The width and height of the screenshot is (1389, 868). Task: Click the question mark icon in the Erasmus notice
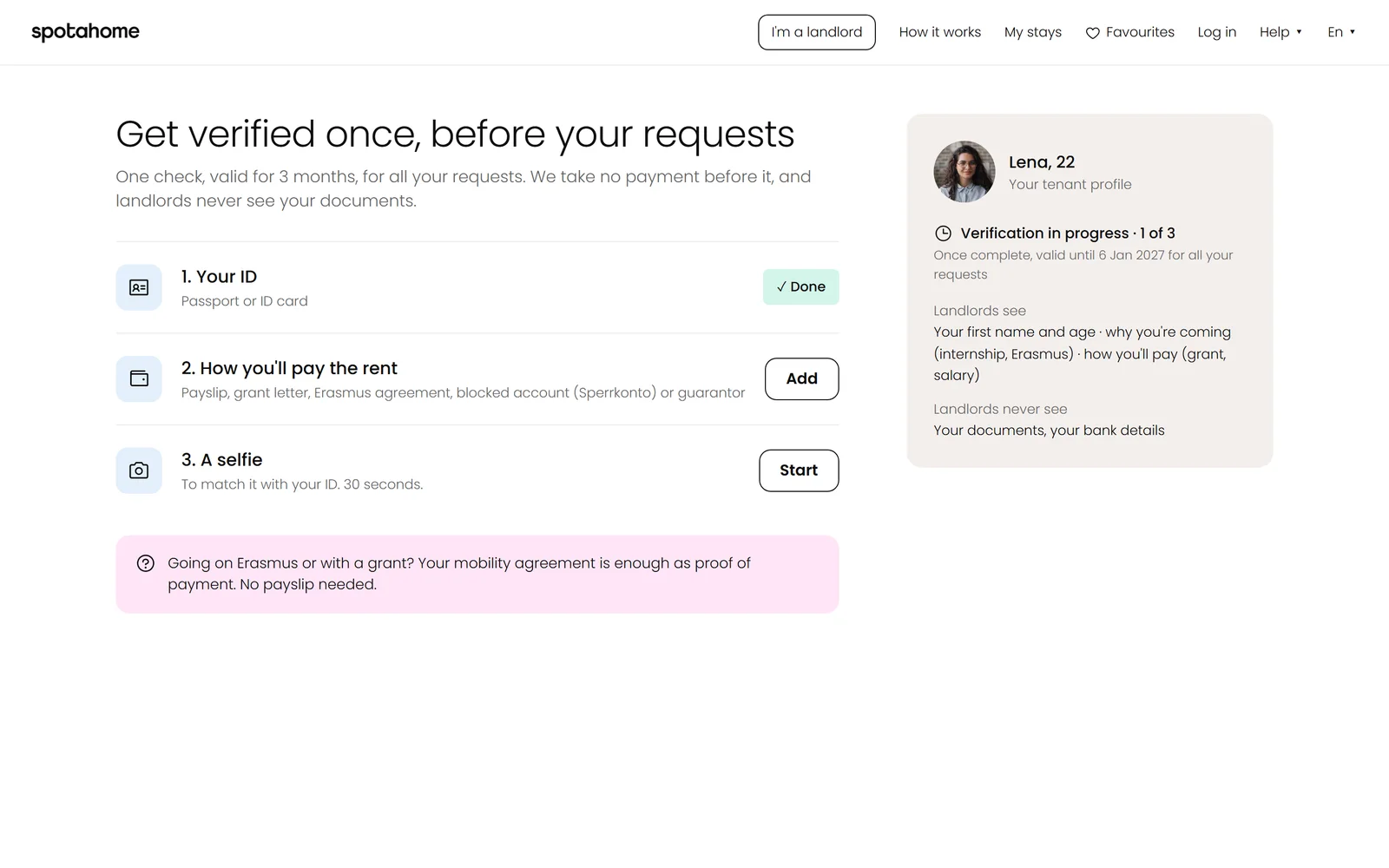[x=146, y=563]
